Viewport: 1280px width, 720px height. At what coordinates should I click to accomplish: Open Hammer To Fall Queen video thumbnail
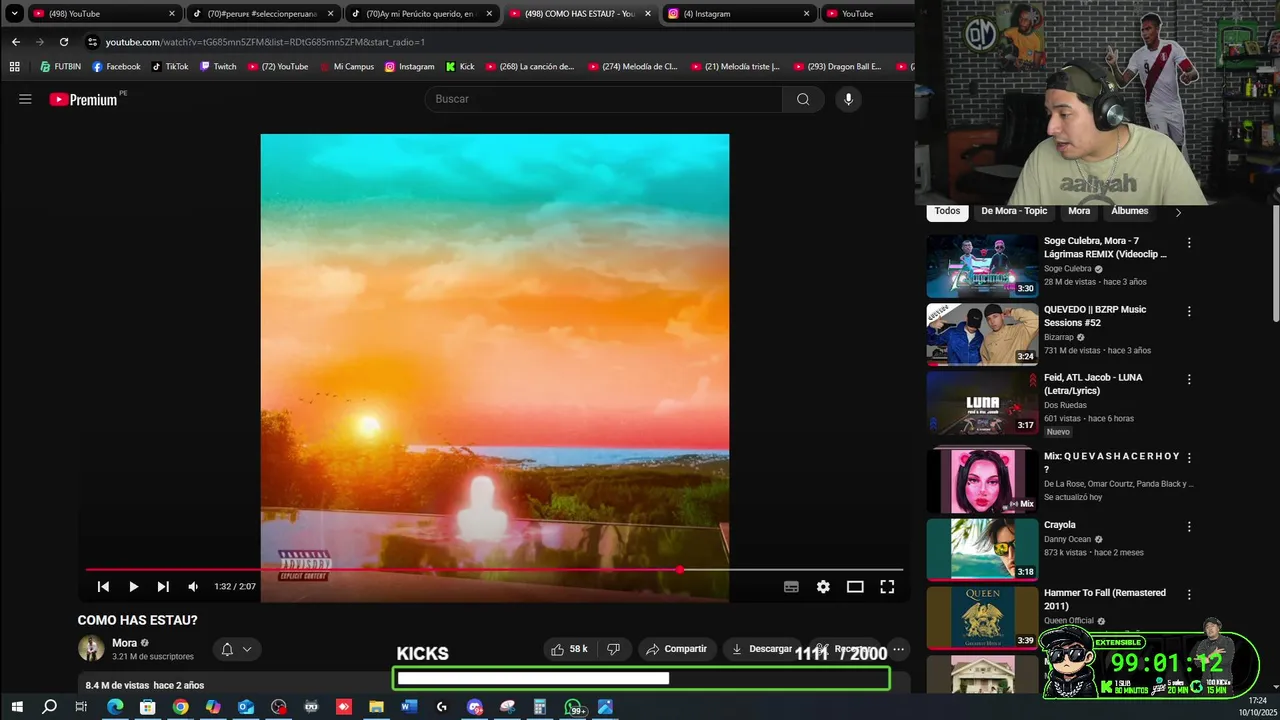[982, 617]
